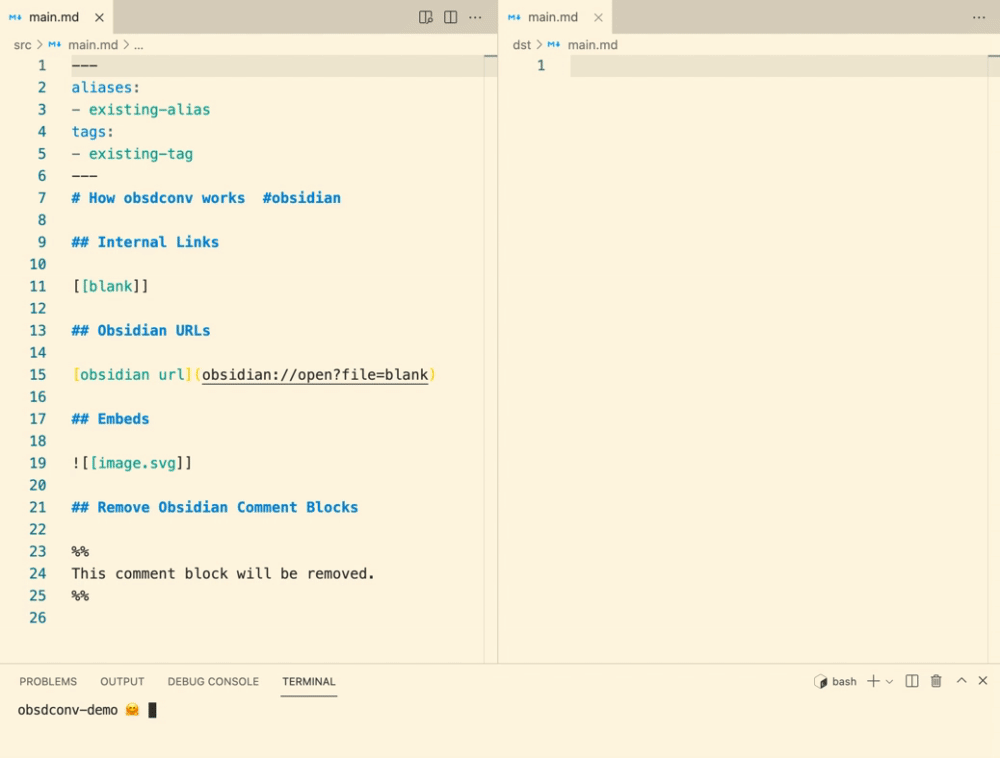Click the 'existing-tag' text on line 5
This screenshot has width=1000, height=758.
(x=140, y=154)
